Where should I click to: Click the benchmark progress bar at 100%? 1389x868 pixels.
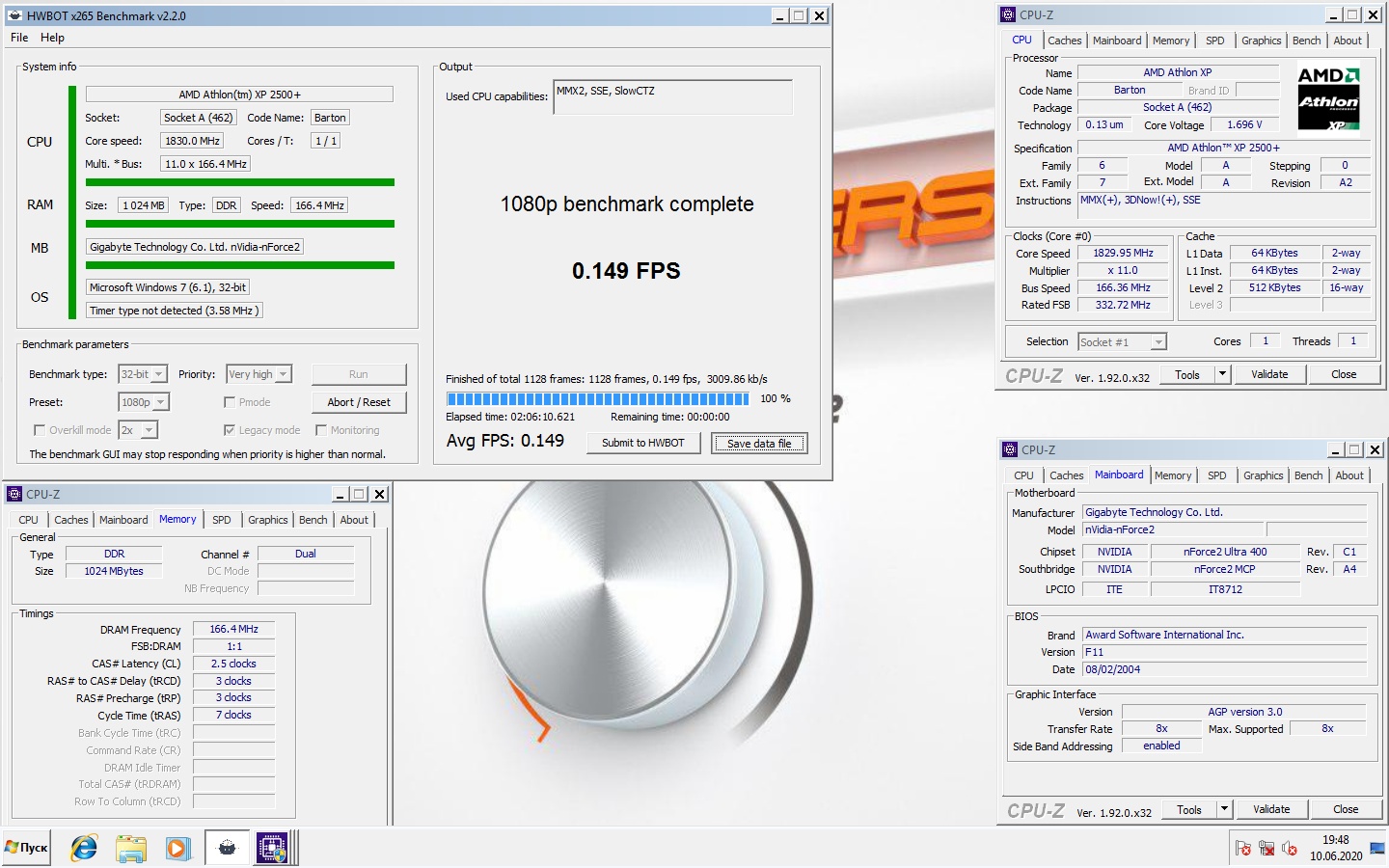coord(597,398)
